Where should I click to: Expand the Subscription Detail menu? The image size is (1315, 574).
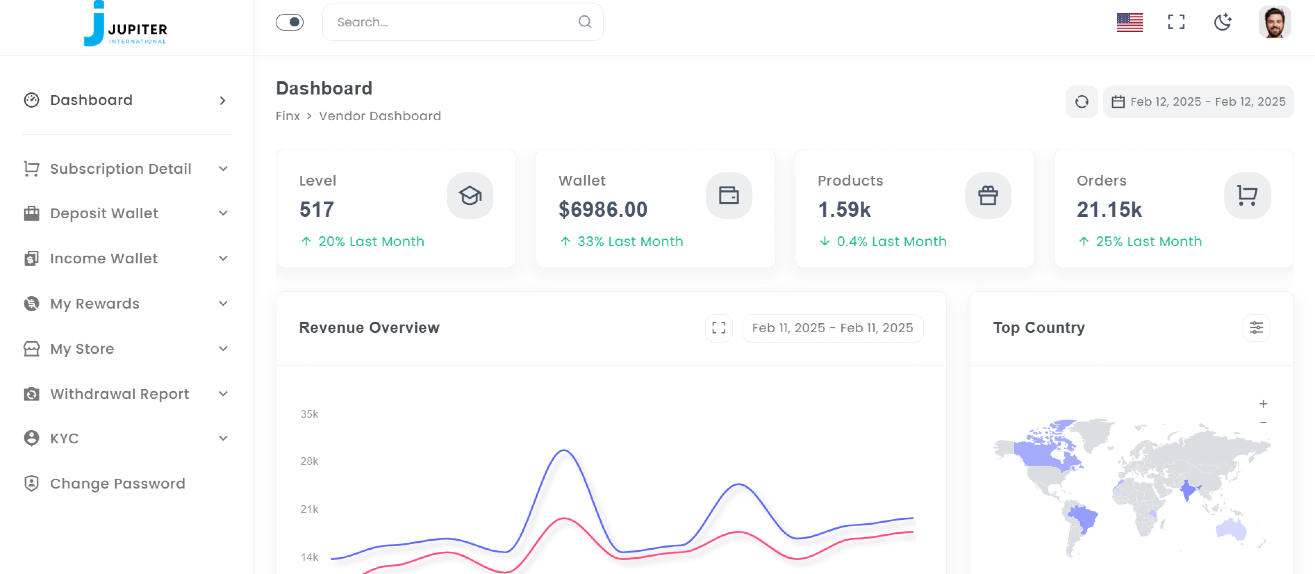coord(126,169)
